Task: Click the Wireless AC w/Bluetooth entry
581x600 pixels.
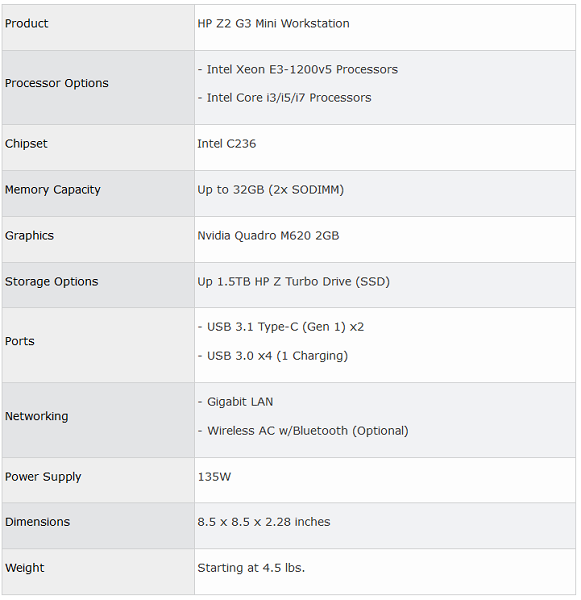Action: coord(303,431)
